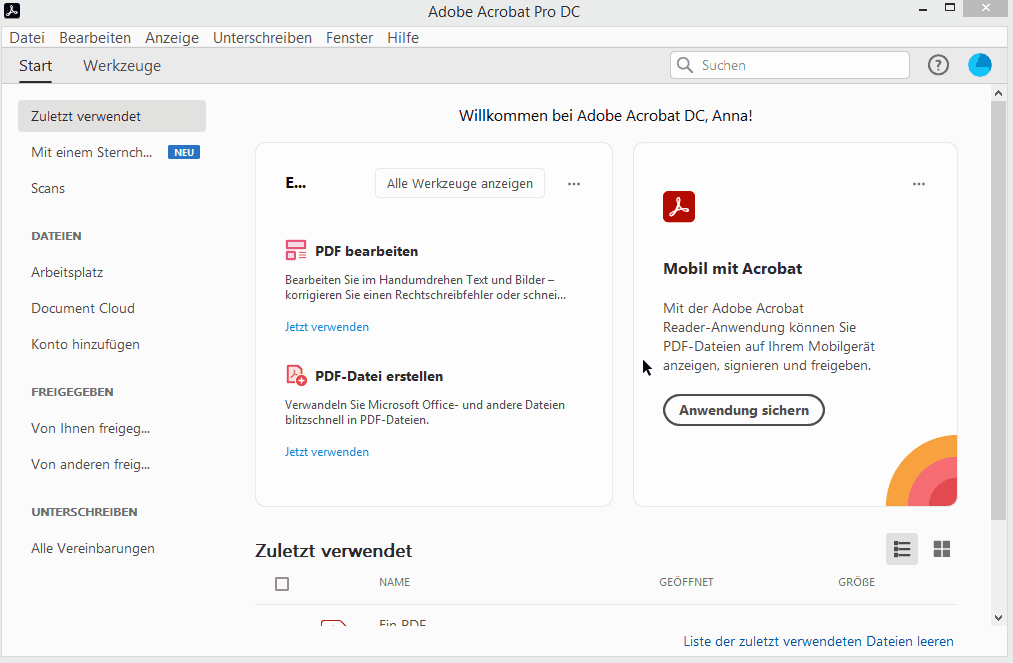1013x663 pixels.
Task: Open Alle Vereinbarungen in sidebar
Action: click(93, 549)
